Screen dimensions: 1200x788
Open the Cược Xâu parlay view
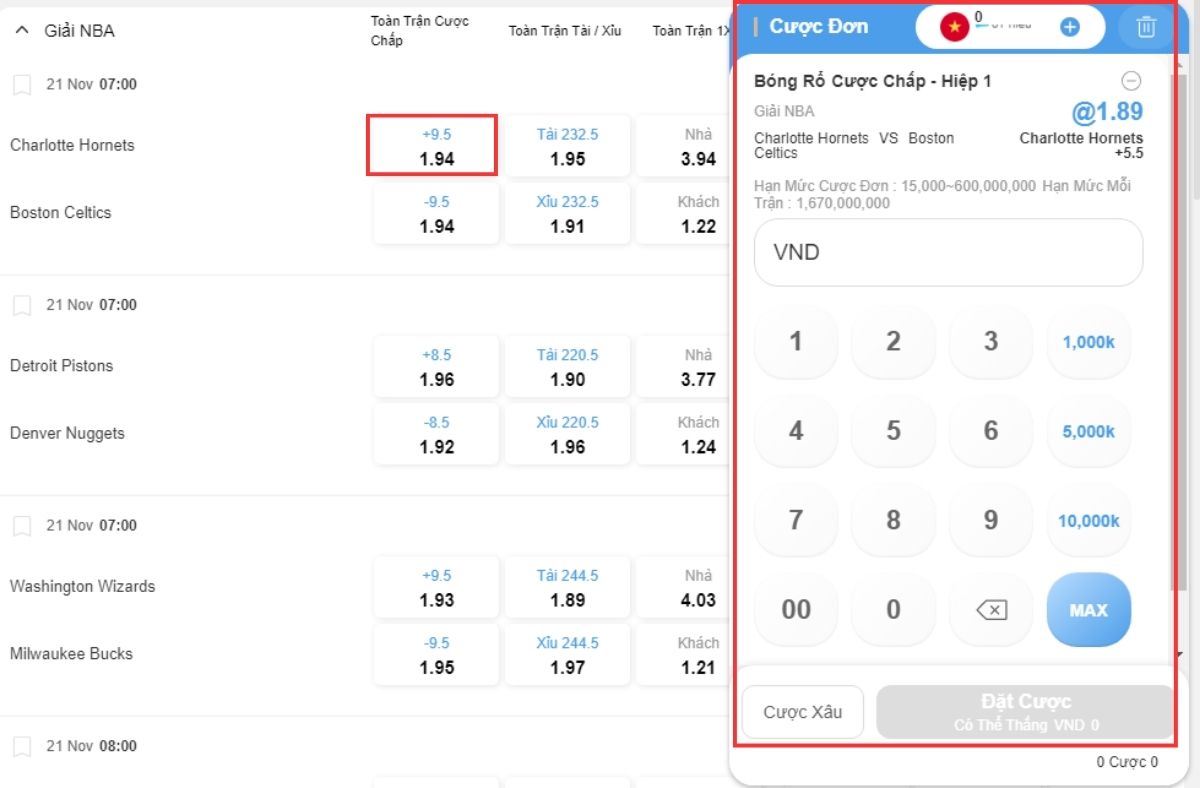tap(802, 711)
